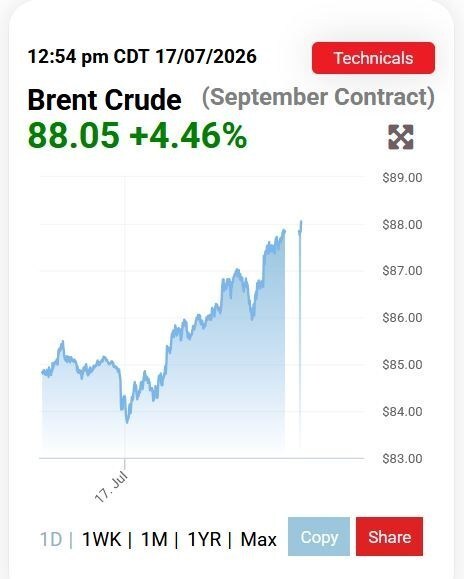
Task: Click the $83.00 axis label
Action: click(x=402, y=459)
